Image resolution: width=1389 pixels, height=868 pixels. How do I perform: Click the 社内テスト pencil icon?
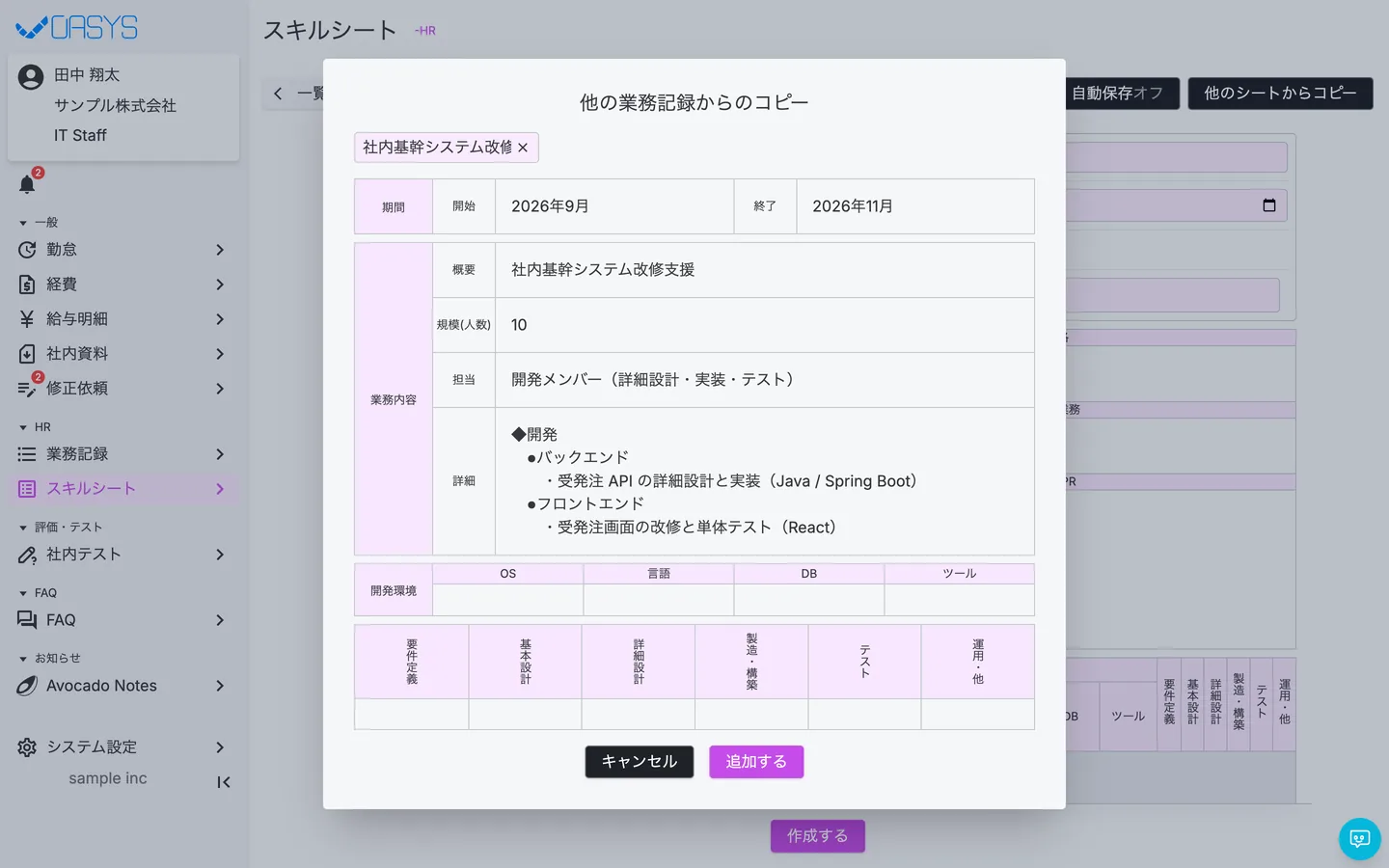coord(27,555)
